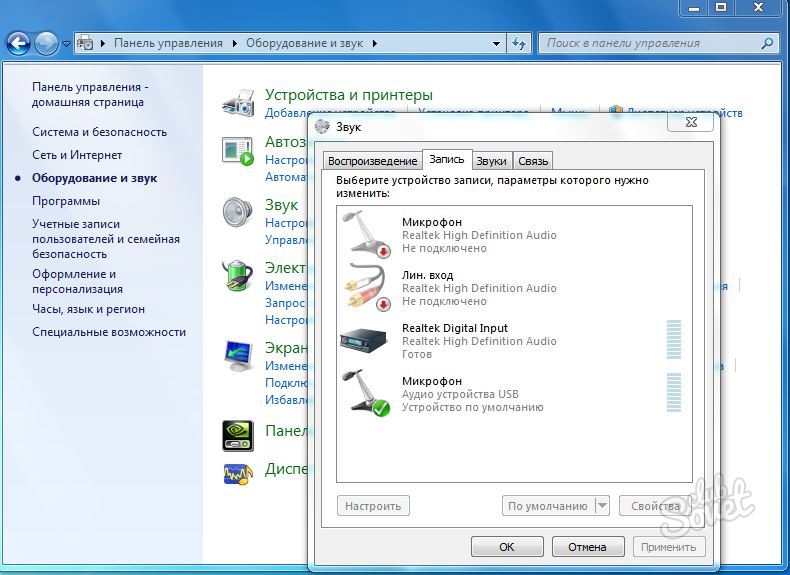Viewport: 790px width, 575px height.
Task: Switch to the Связь tab
Action: coord(533,161)
